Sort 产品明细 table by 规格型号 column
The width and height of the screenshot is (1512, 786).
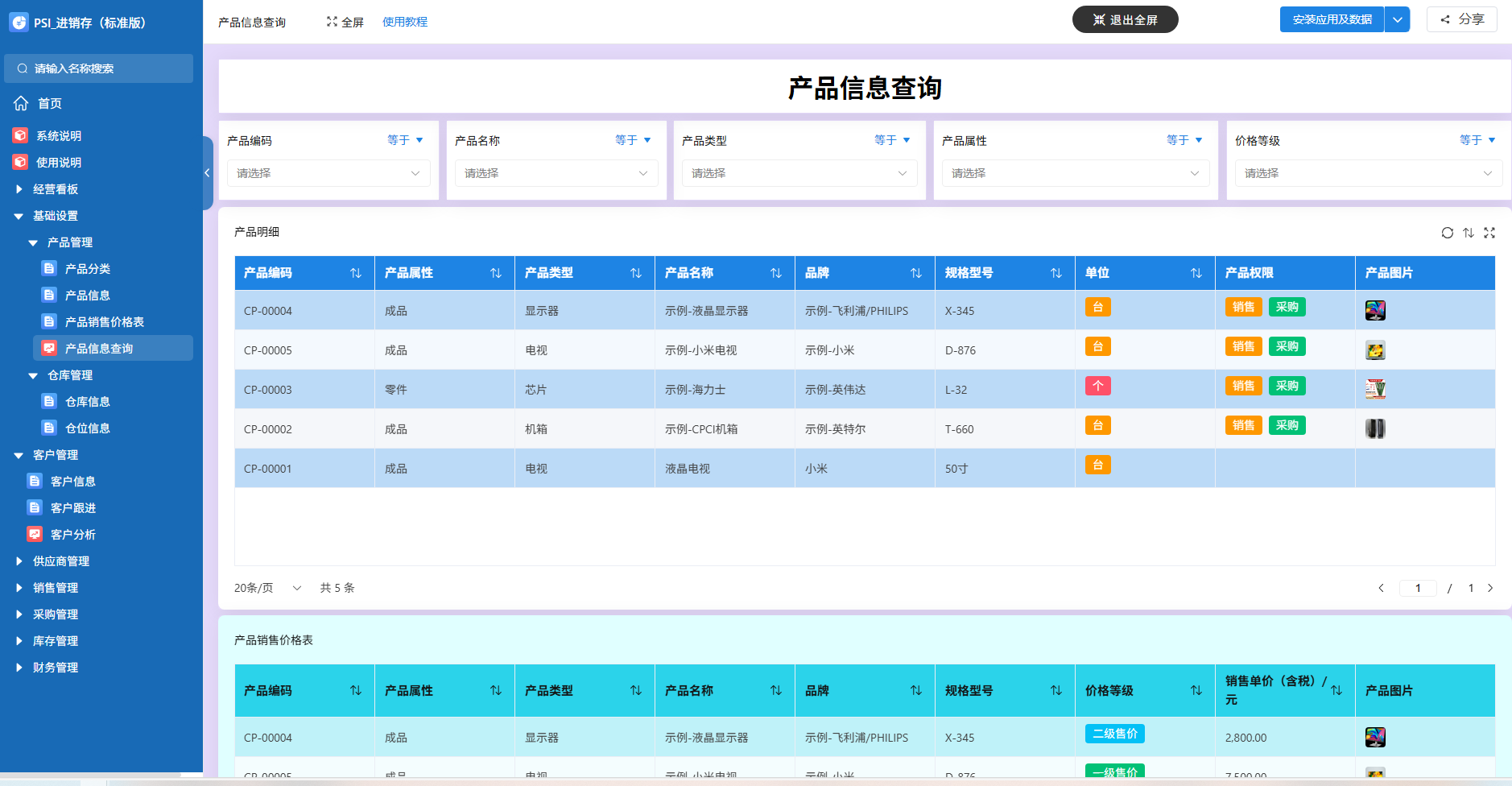1056,274
